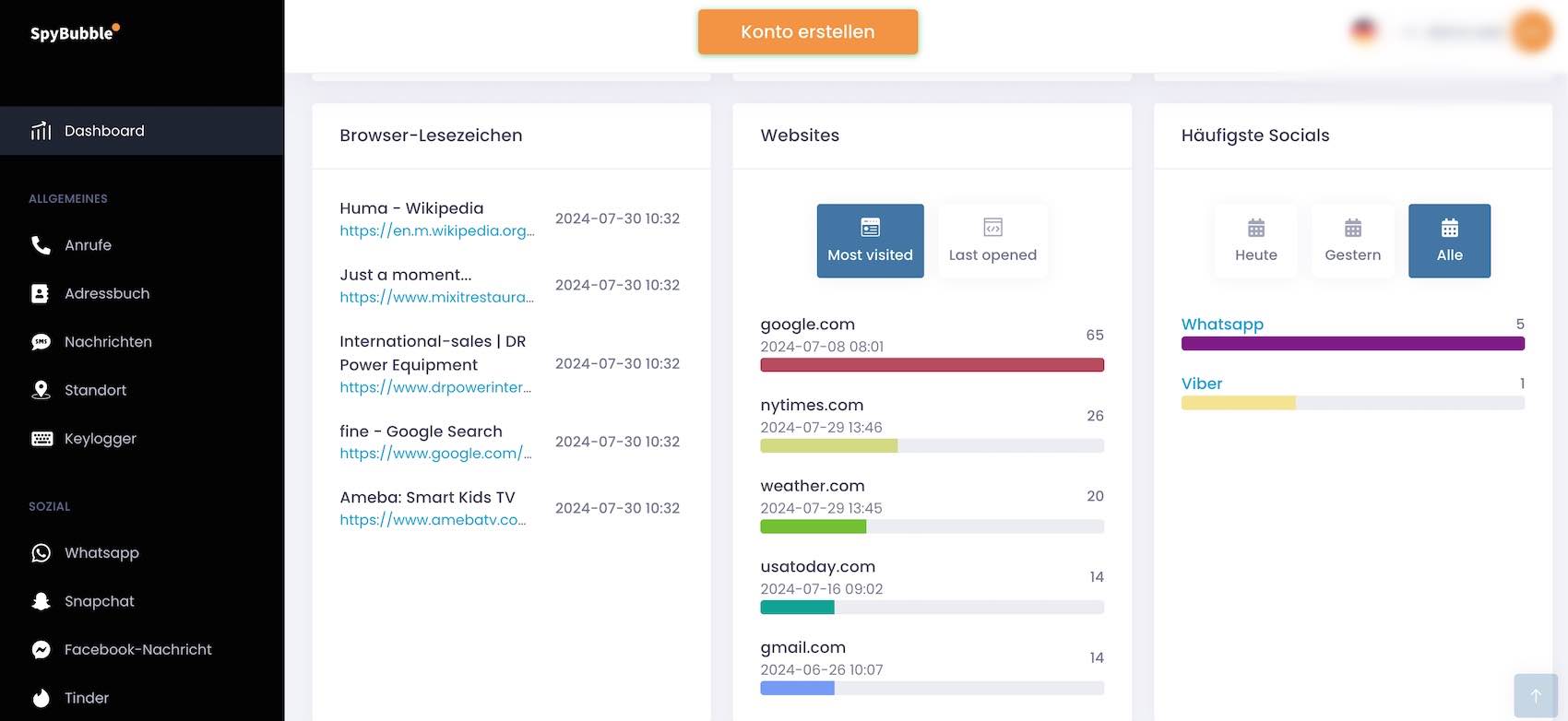Click the blurred language flag icon
The image size is (1568, 721).
(x=1363, y=30)
